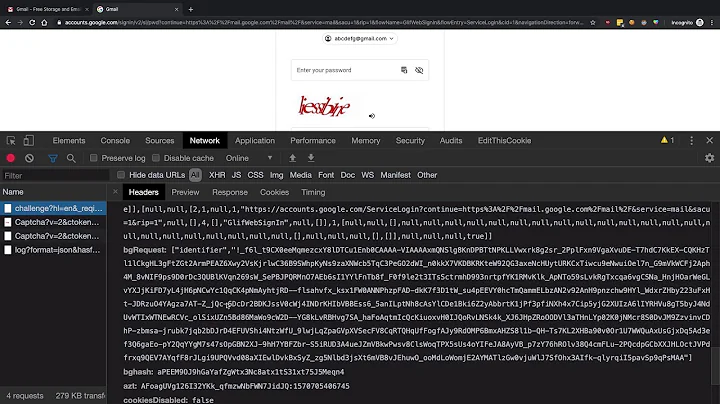
Task: Switch to the Performance panel tab
Action: pyautogui.click(x=313, y=140)
